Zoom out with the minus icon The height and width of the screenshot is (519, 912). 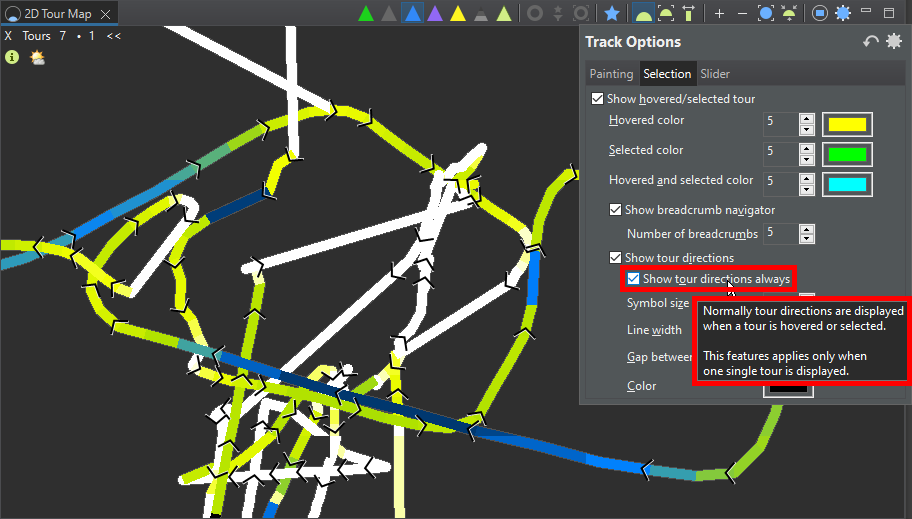[742, 13]
